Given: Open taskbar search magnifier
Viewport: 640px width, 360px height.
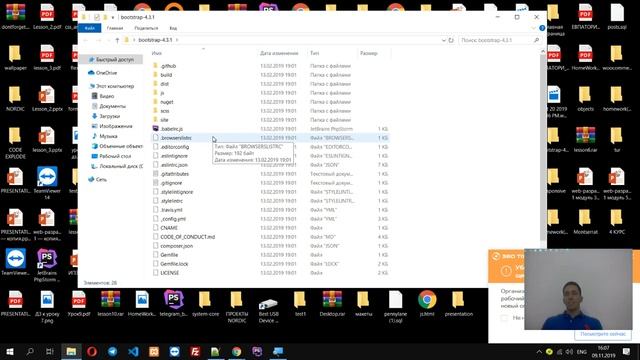Looking at the screenshot, I should click(x=30, y=351).
